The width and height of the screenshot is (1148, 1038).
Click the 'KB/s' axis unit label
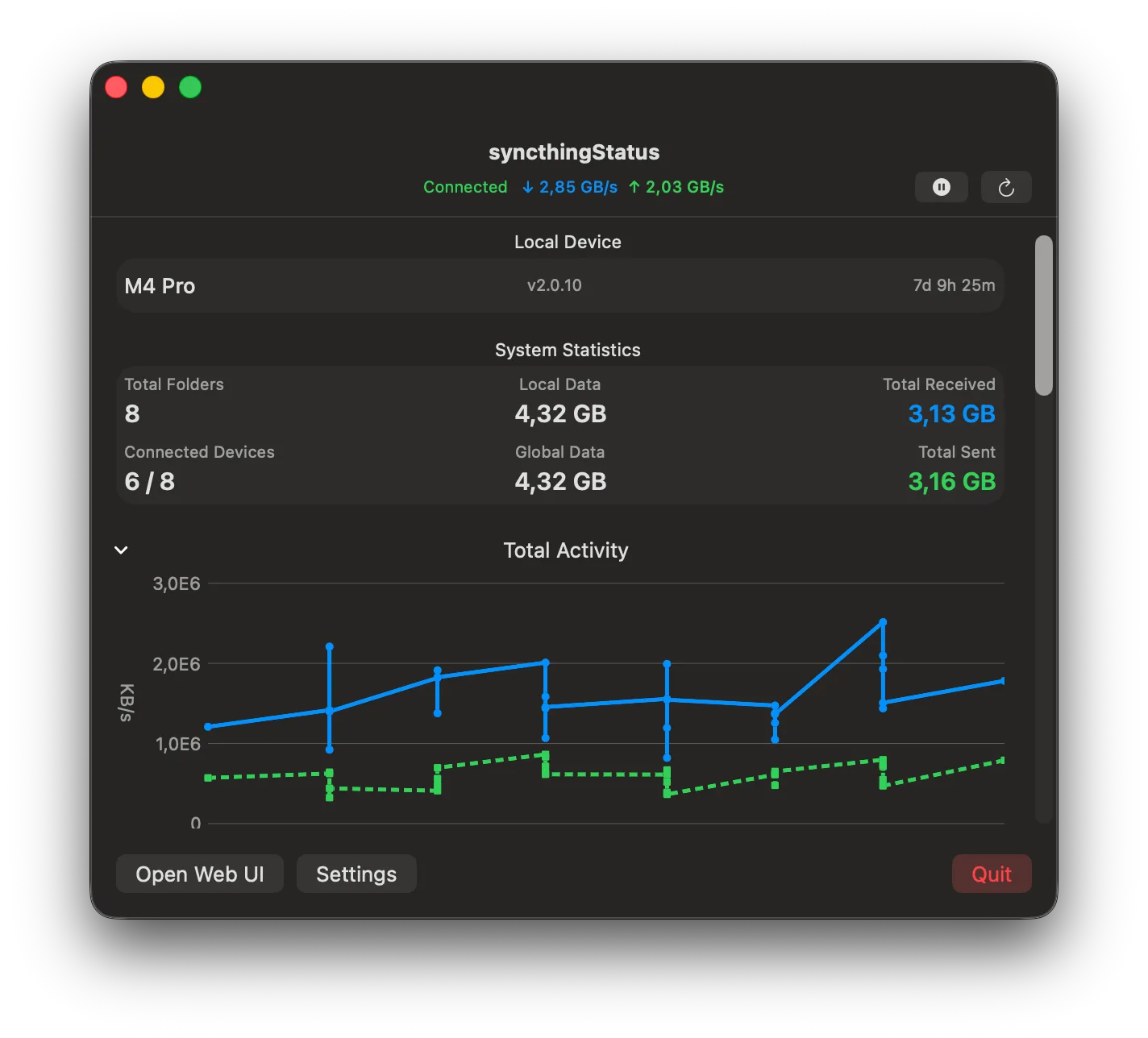coord(127,703)
